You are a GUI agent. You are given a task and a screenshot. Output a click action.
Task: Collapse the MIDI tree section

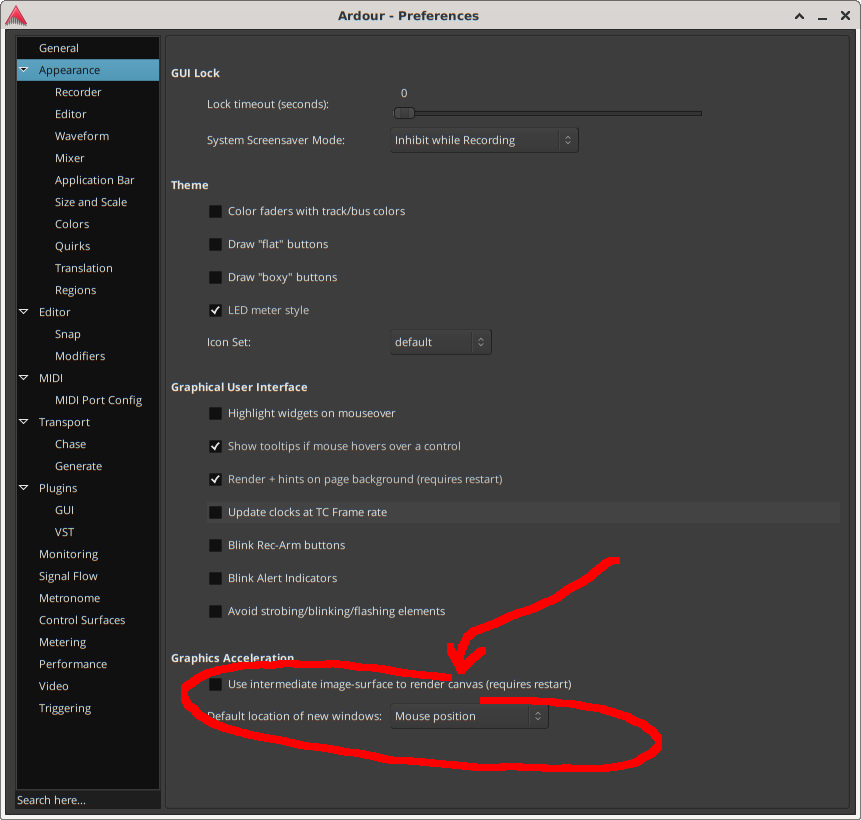24,378
